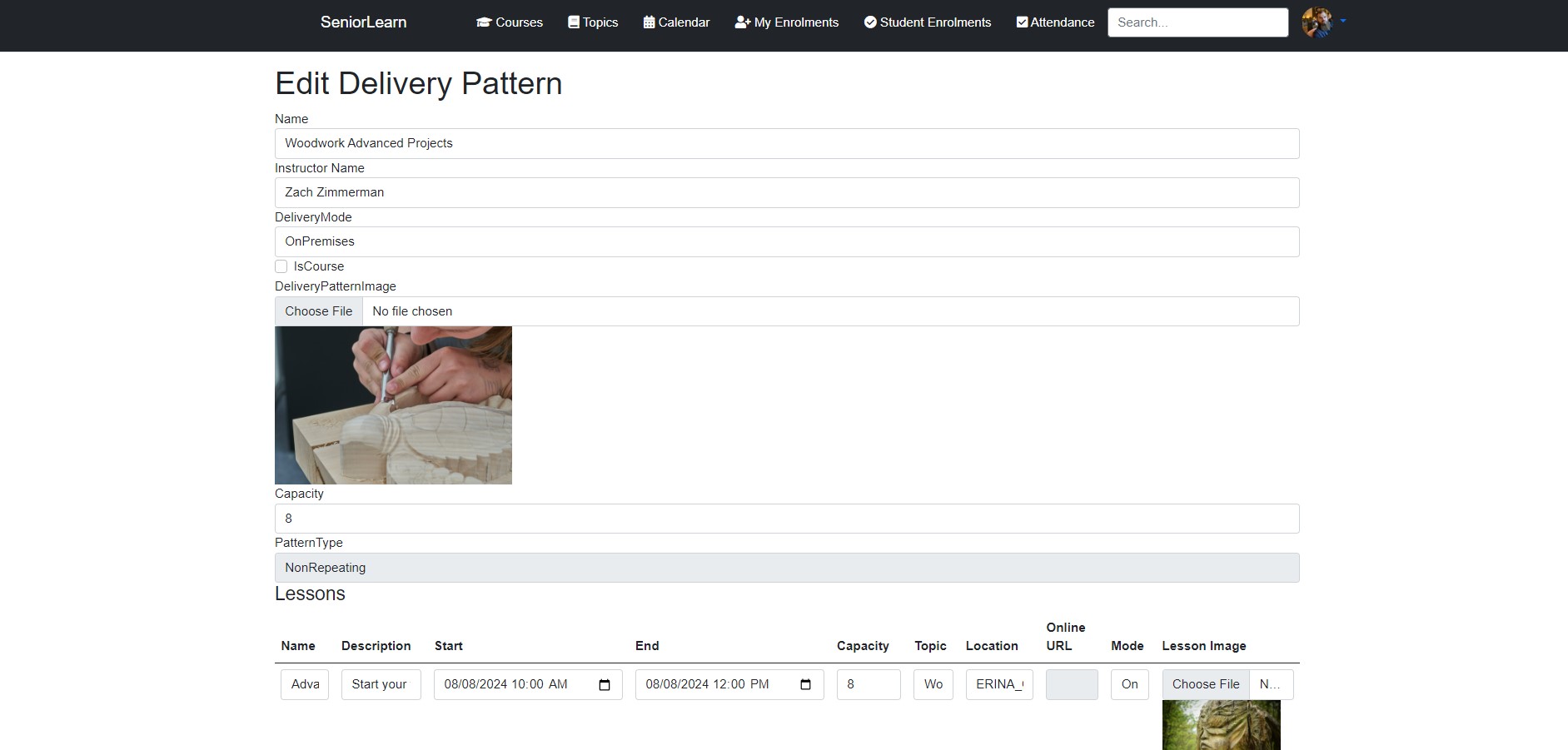Click the Attendance checkbox icon in navbar
Viewport: 1568px width, 750px height.
tap(1022, 22)
